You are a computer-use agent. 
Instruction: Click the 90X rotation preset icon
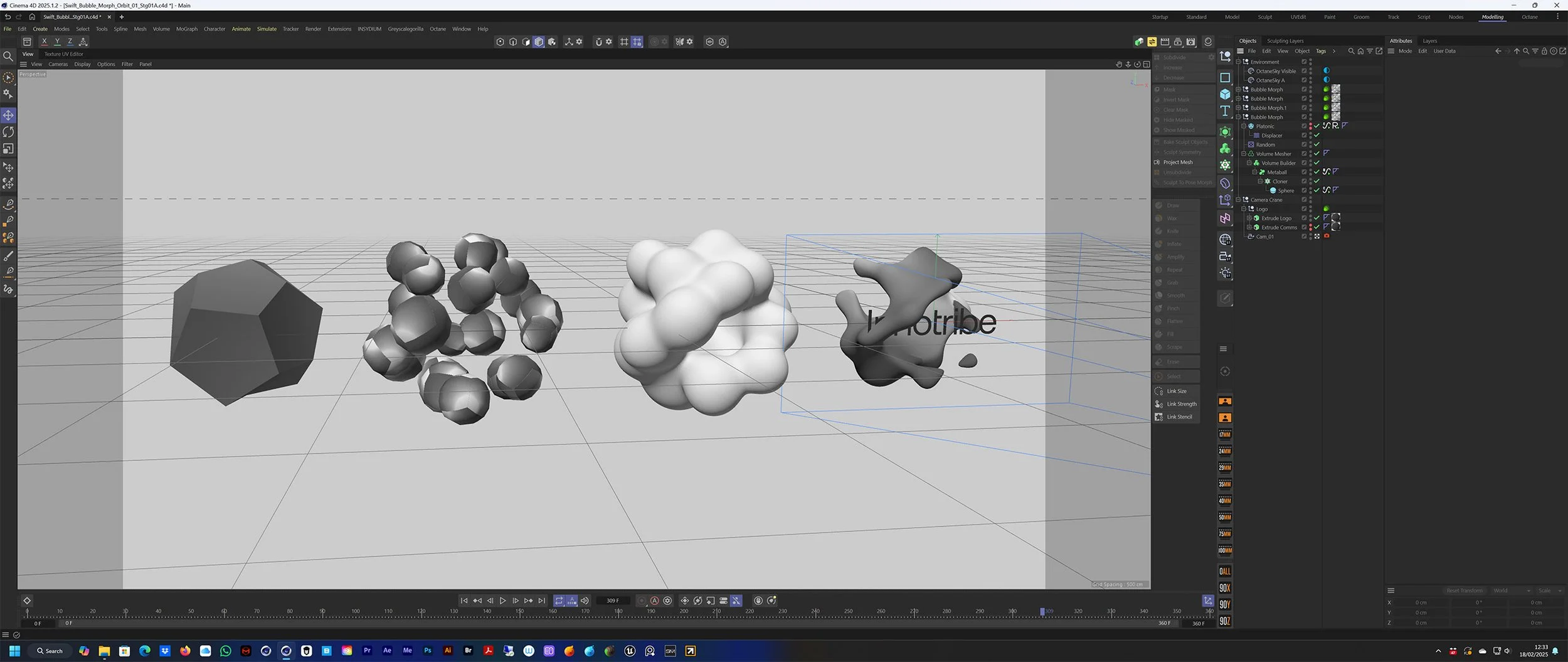[x=1225, y=588]
